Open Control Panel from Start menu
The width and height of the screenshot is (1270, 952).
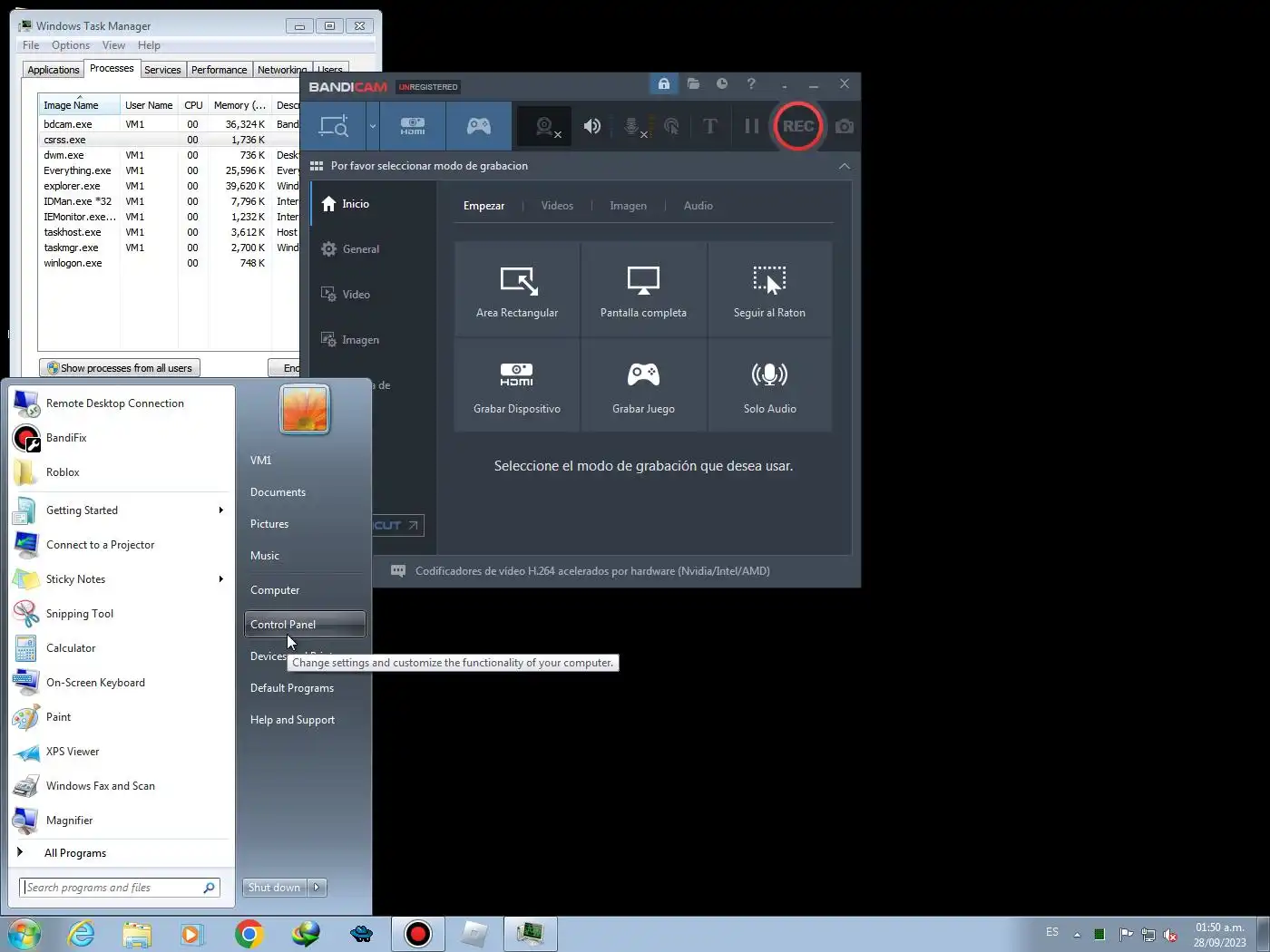point(305,625)
